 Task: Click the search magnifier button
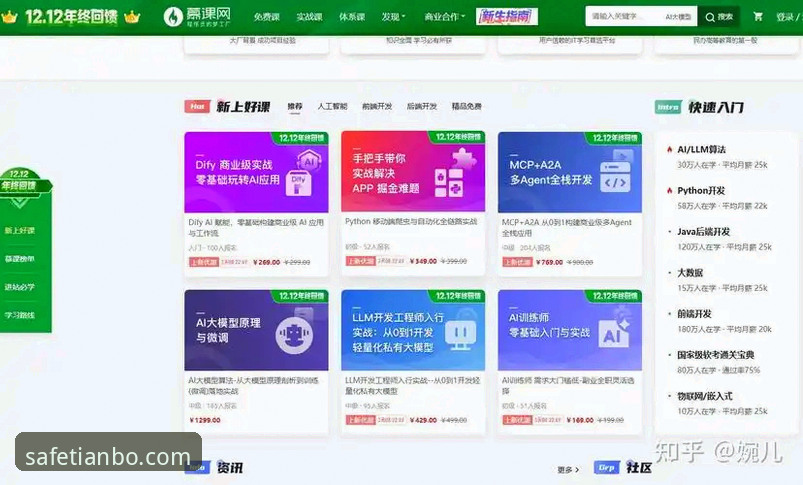pos(719,17)
